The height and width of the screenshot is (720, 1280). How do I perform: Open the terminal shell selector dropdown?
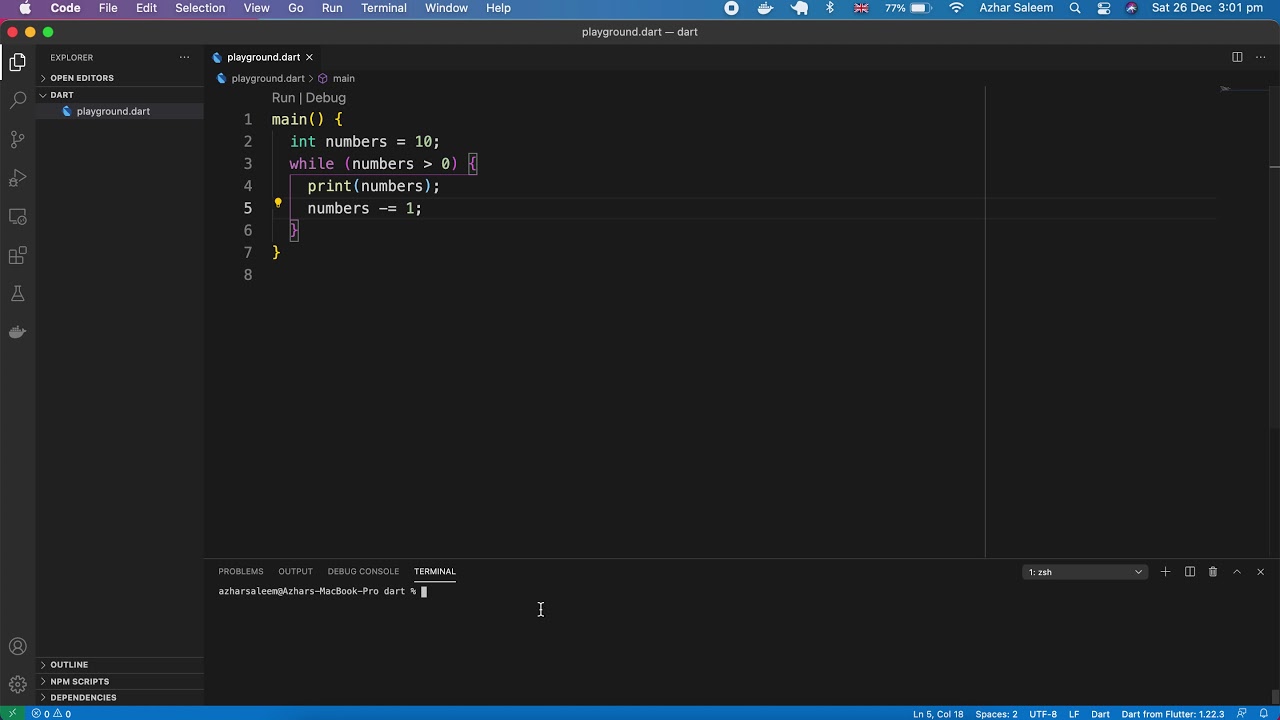[1085, 572]
